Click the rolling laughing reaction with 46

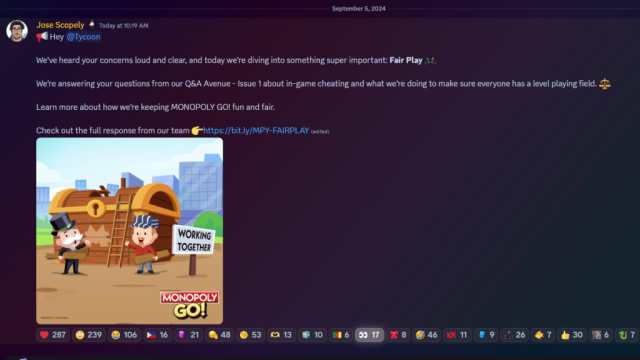(427, 335)
